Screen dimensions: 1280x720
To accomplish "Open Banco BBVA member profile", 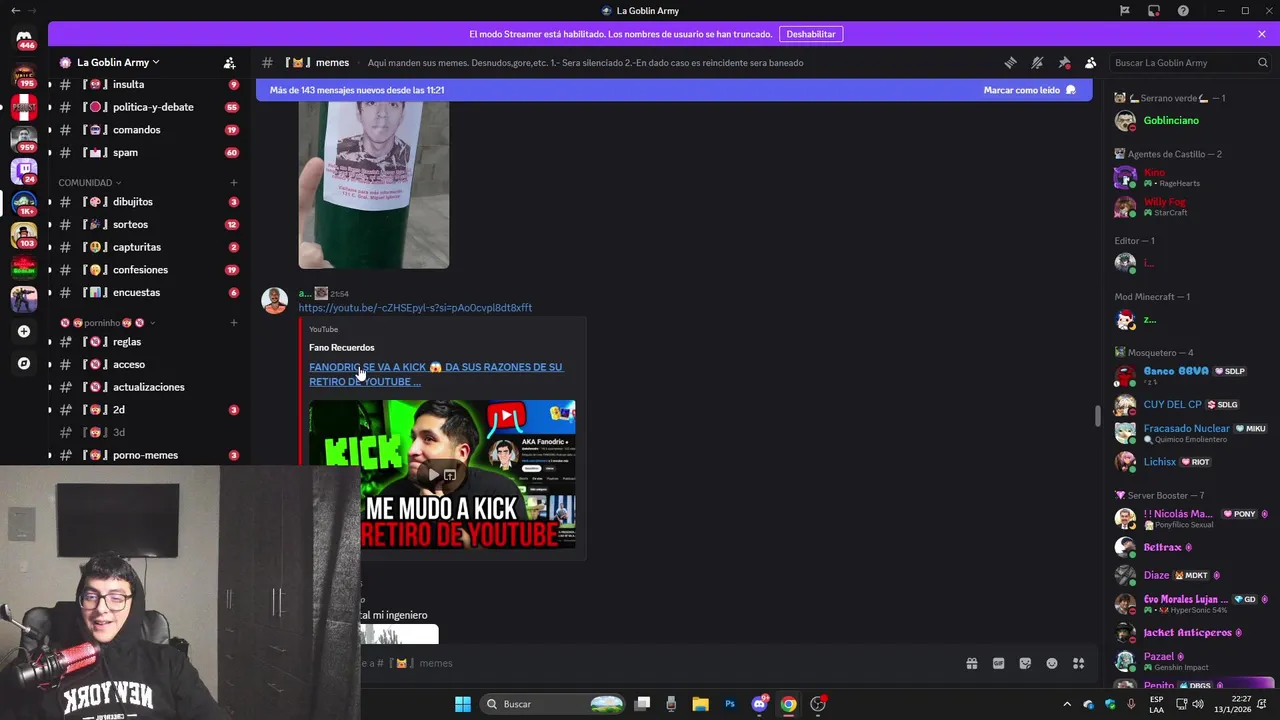I will click(x=1190, y=376).
